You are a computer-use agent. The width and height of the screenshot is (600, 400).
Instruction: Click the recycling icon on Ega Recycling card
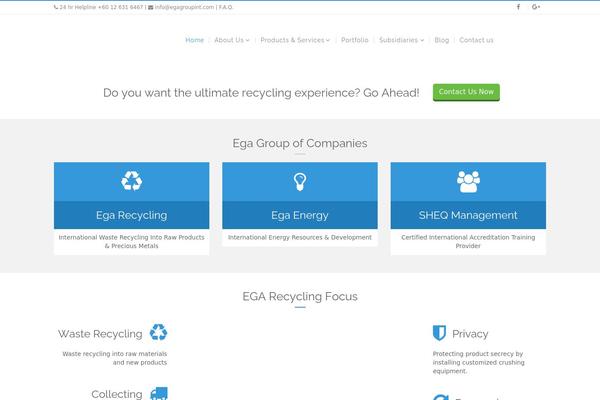point(132,181)
